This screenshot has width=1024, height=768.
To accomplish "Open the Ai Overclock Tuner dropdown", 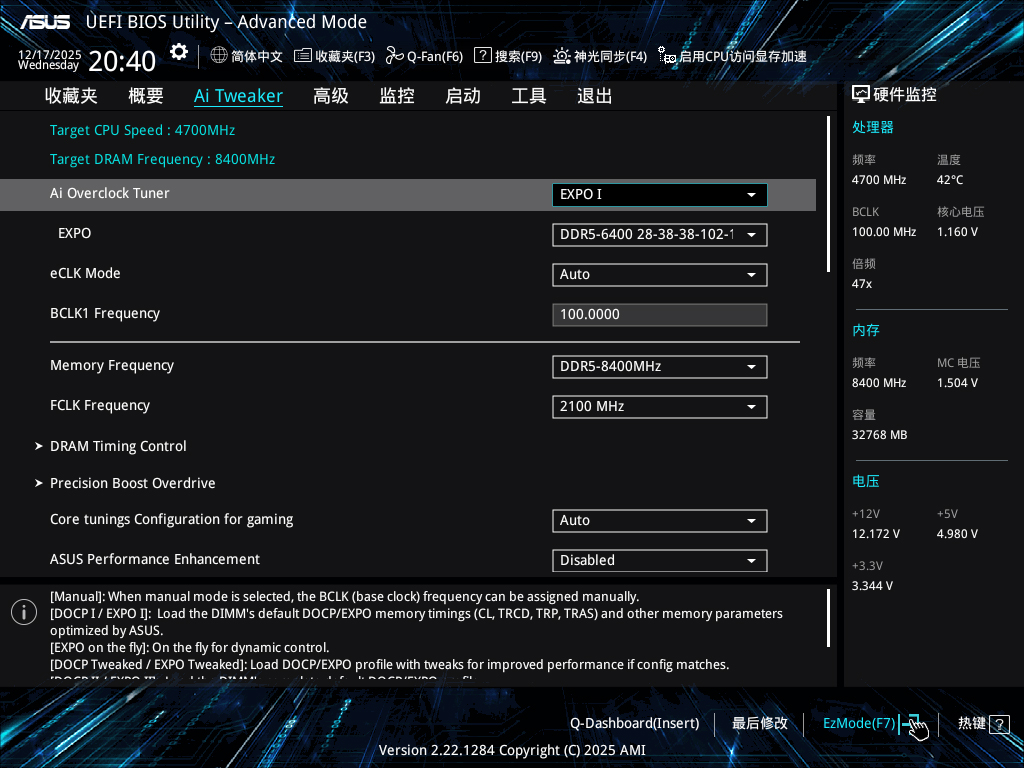I will [x=659, y=194].
